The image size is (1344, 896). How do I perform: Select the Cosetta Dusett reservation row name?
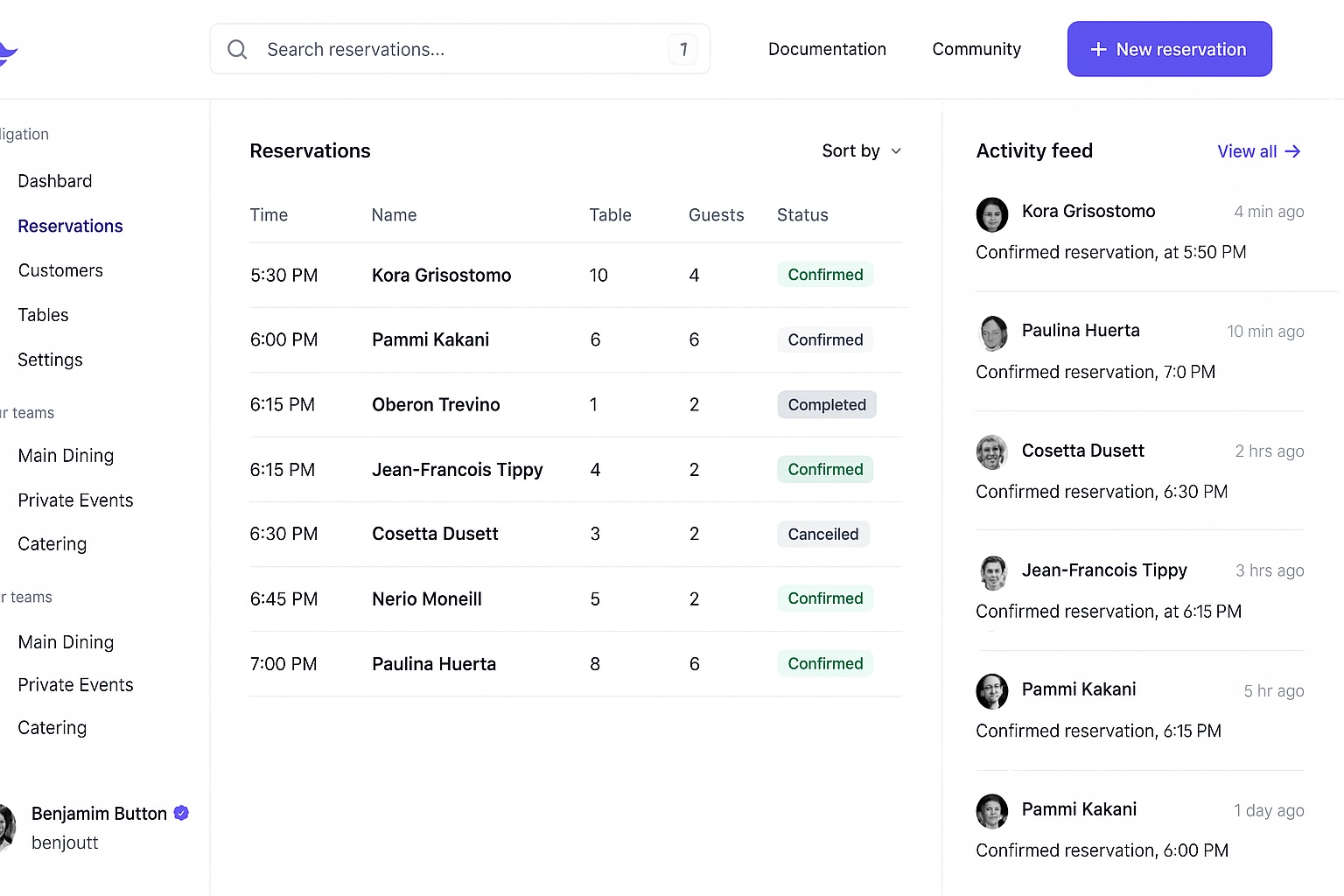pos(435,534)
